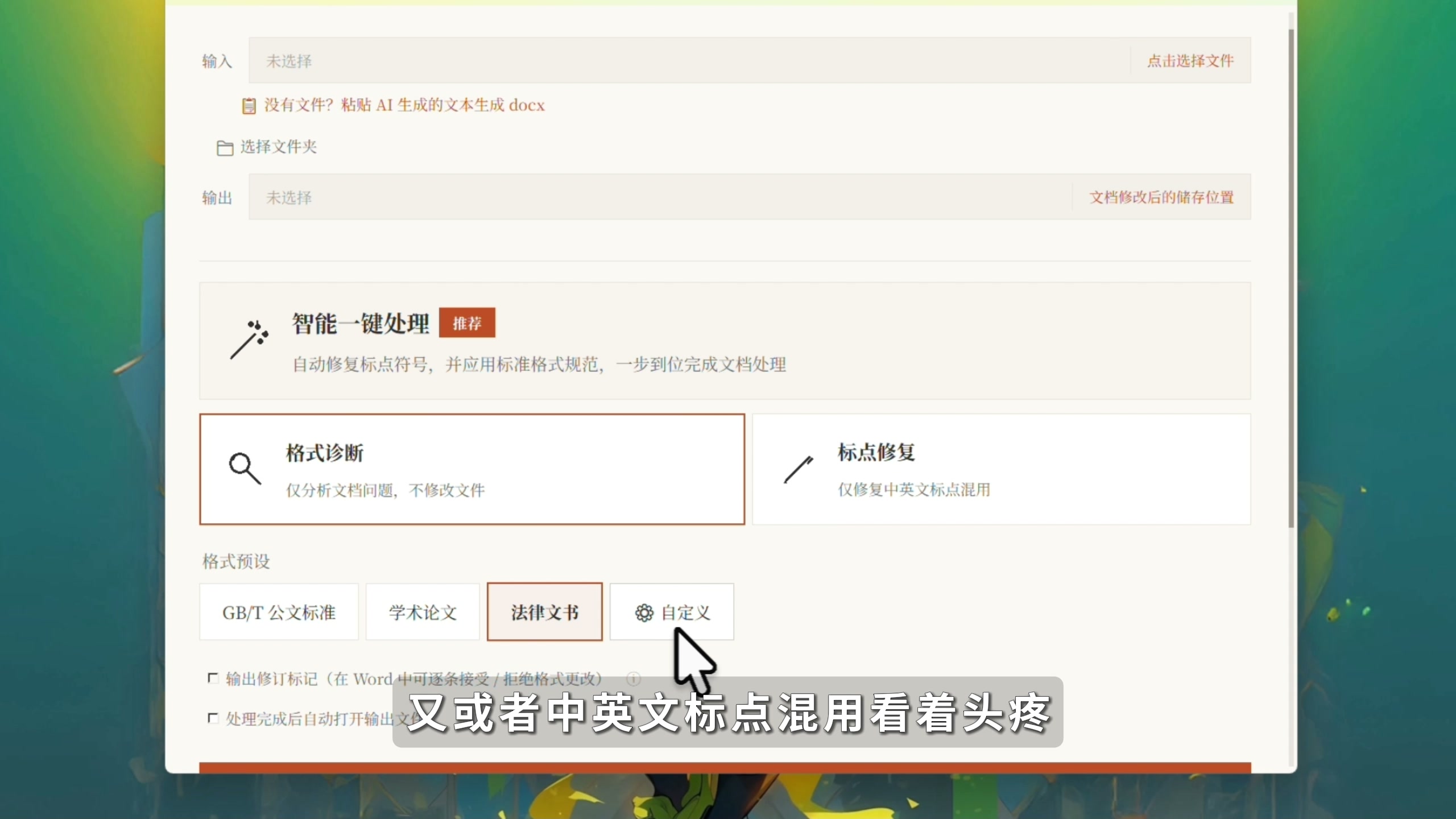Viewport: 1456px width, 819px height.
Task: Click the pen icon in 标点修复 card
Action: [x=799, y=470]
